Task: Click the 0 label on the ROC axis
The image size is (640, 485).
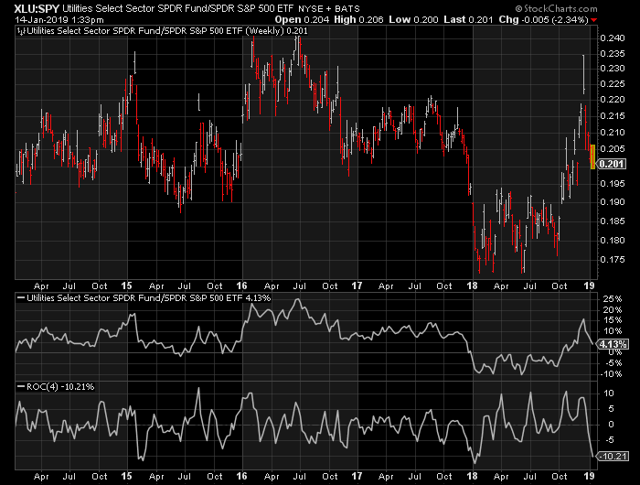Action: point(611,424)
